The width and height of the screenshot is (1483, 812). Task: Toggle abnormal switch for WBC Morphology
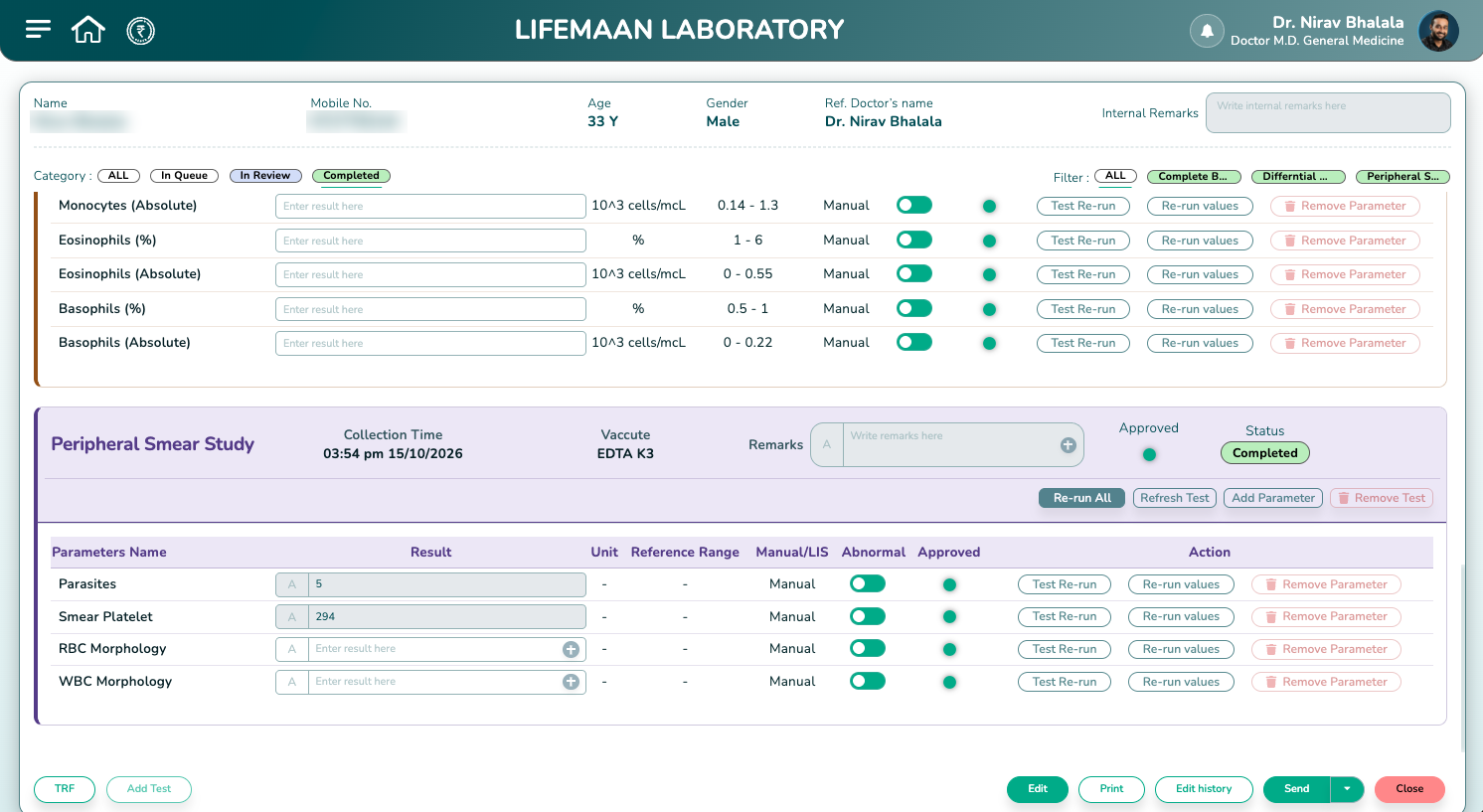pyautogui.click(x=868, y=681)
